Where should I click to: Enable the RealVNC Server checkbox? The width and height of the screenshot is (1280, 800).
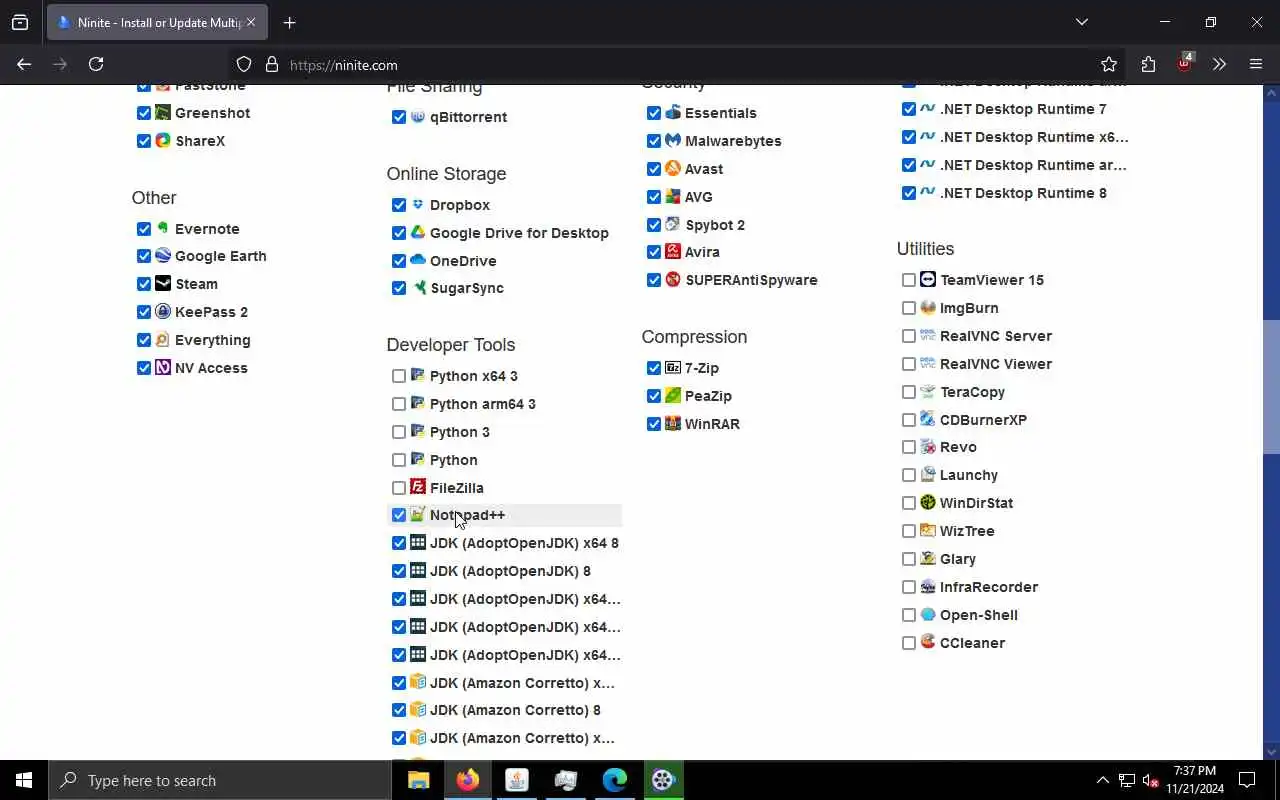tap(909, 336)
